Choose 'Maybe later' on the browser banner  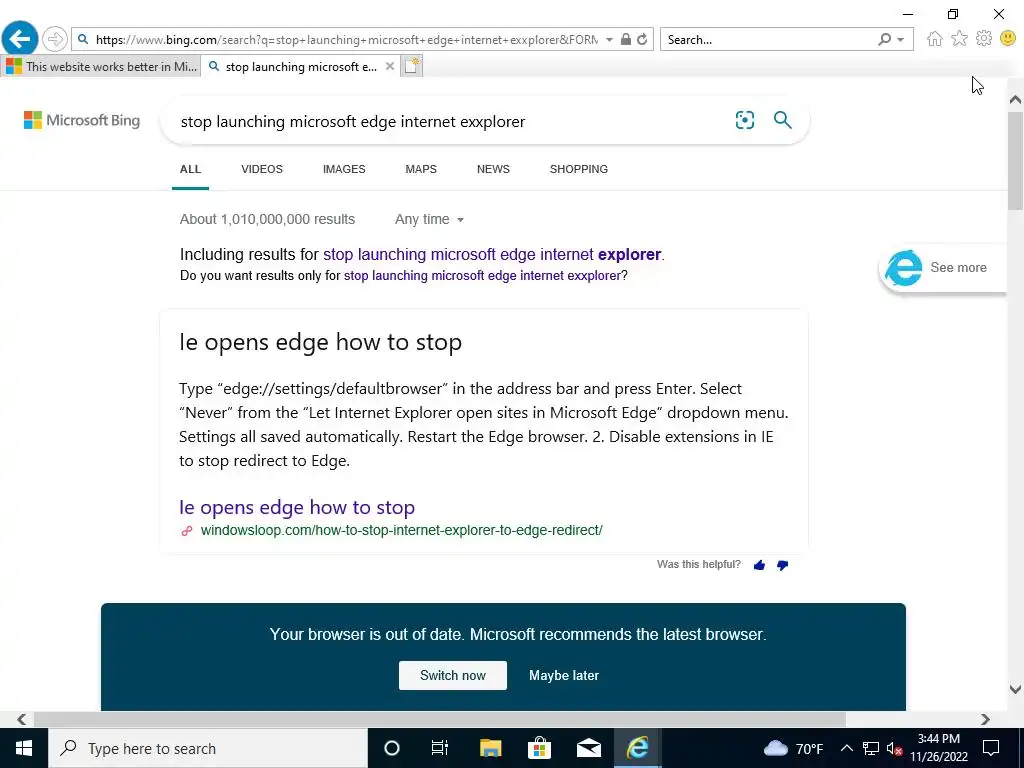coord(564,675)
